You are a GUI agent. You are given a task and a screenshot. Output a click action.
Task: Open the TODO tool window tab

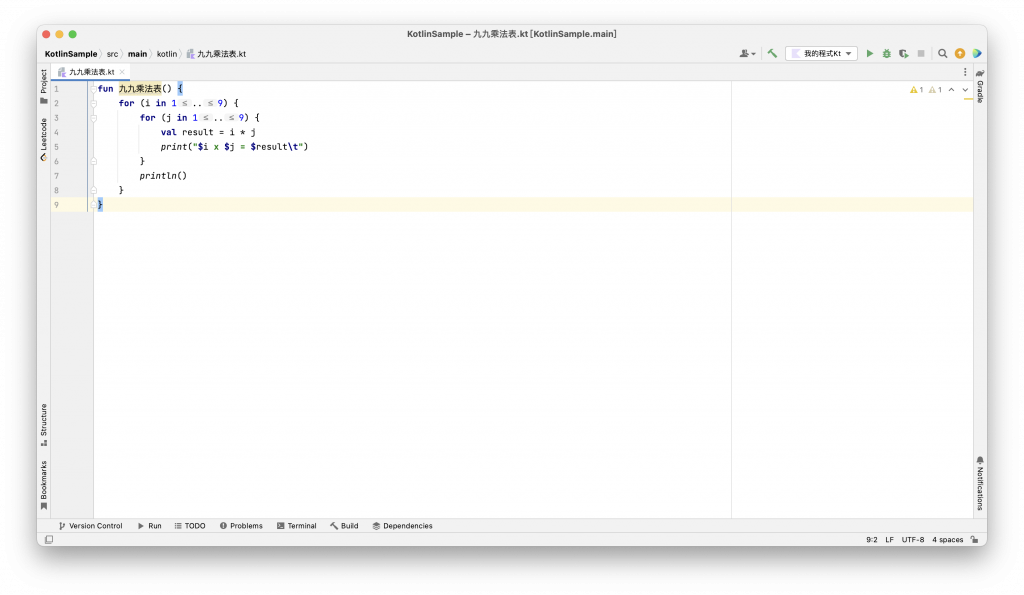(x=190, y=526)
